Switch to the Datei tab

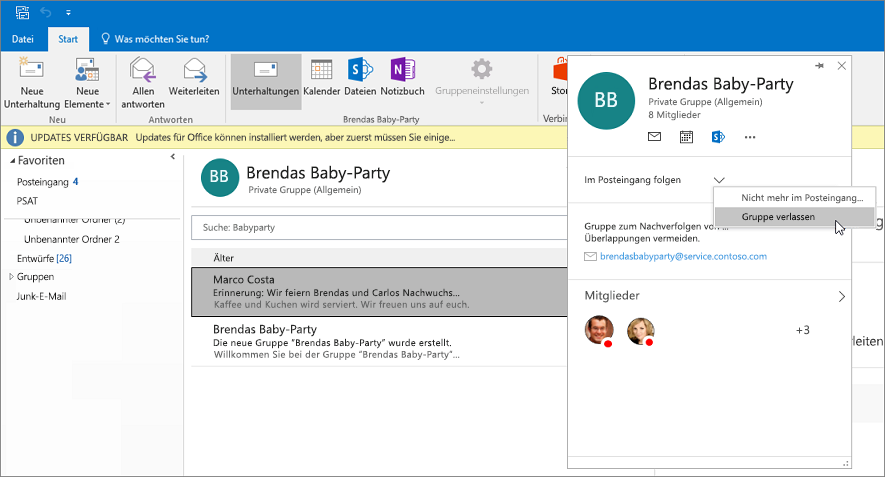[23, 39]
